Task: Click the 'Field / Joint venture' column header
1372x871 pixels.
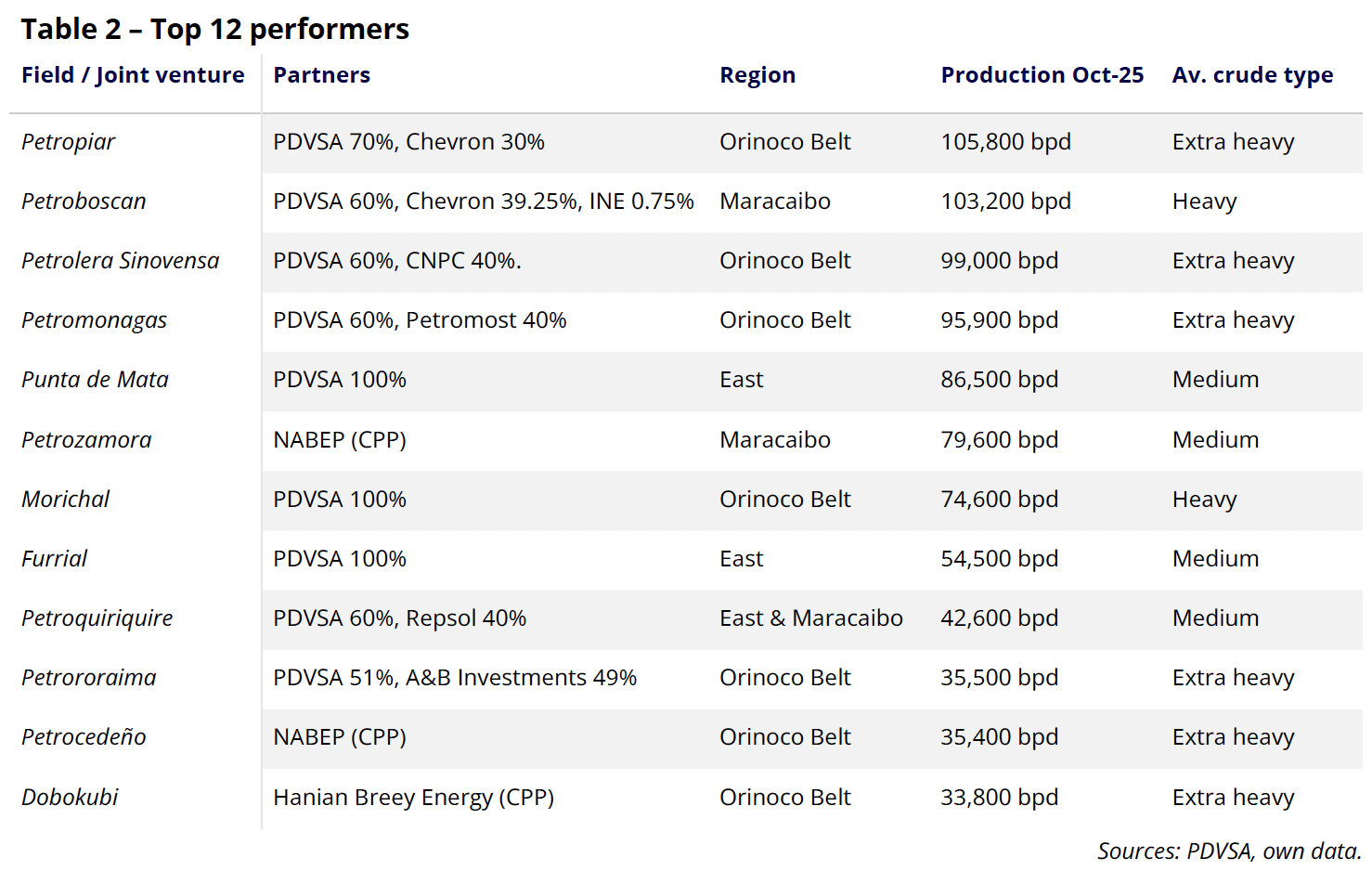Action: pos(133,75)
